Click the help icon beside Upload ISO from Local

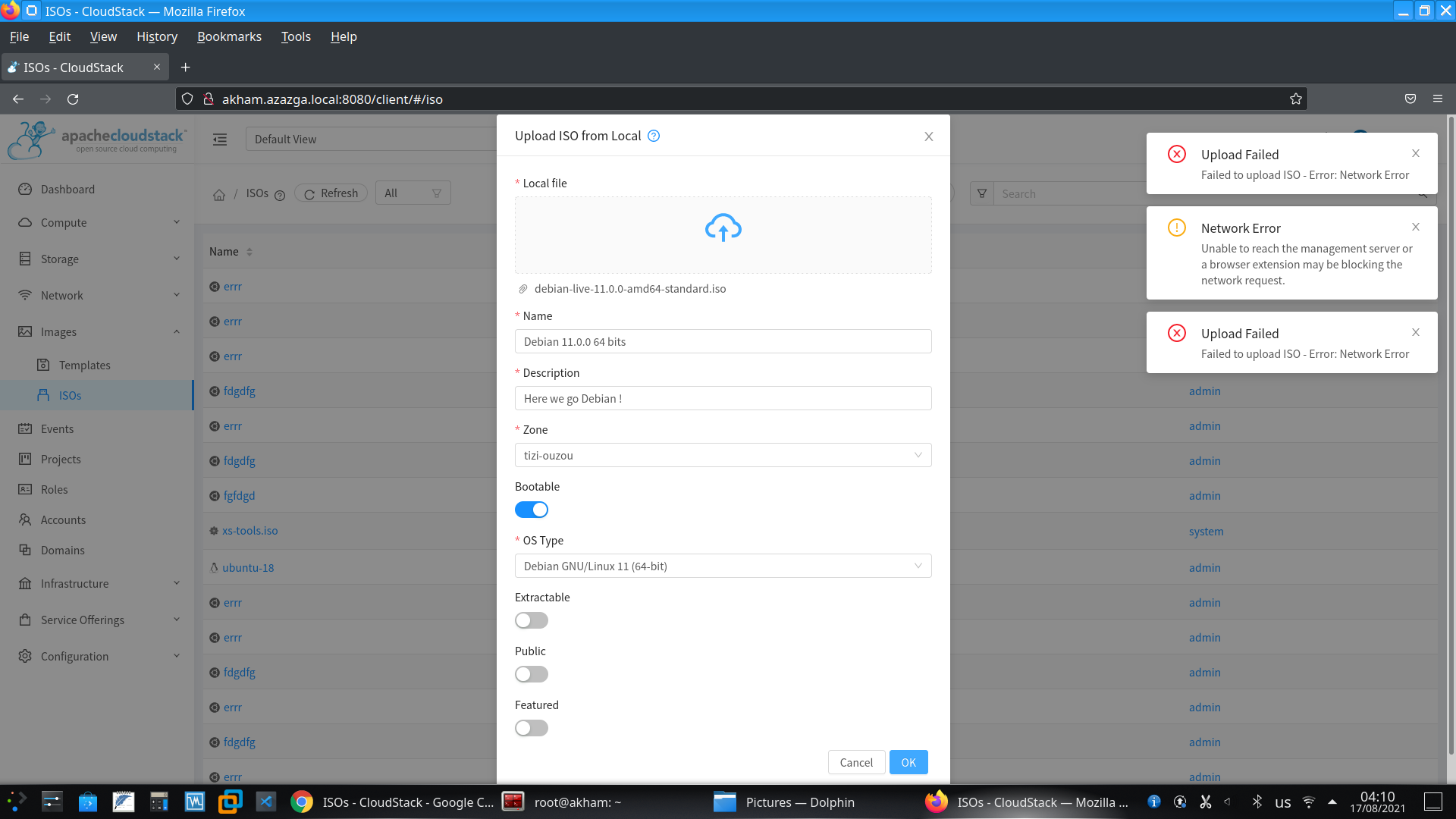point(653,136)
